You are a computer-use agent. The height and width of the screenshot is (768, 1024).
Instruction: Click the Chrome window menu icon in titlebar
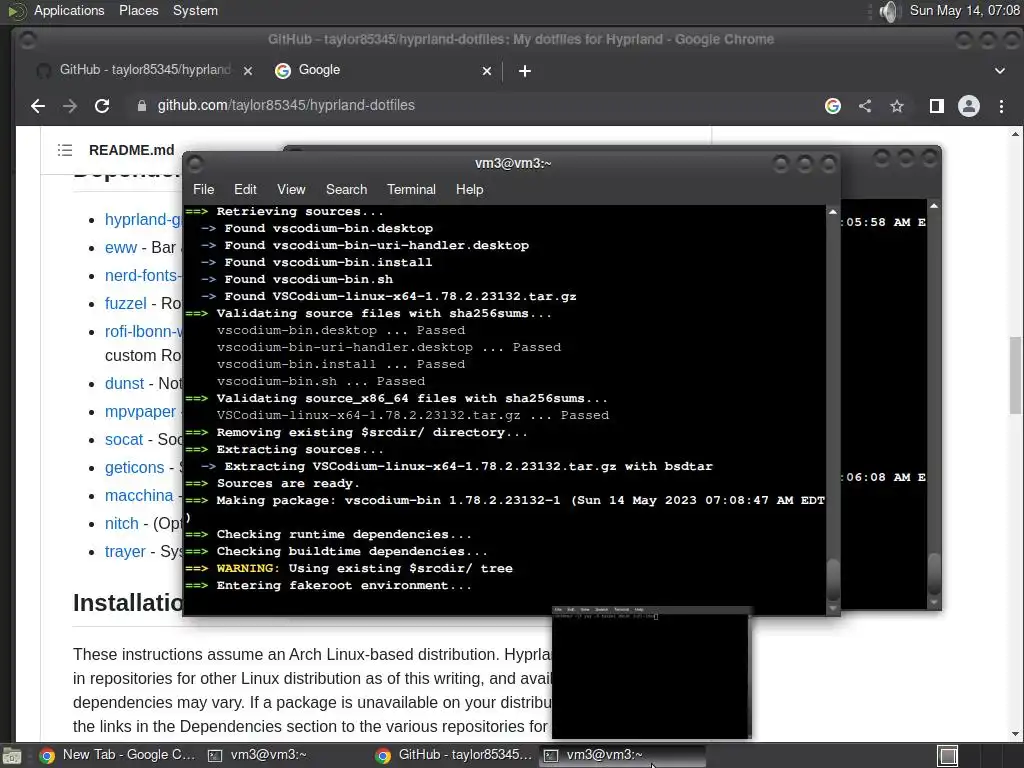pos(27,40)
